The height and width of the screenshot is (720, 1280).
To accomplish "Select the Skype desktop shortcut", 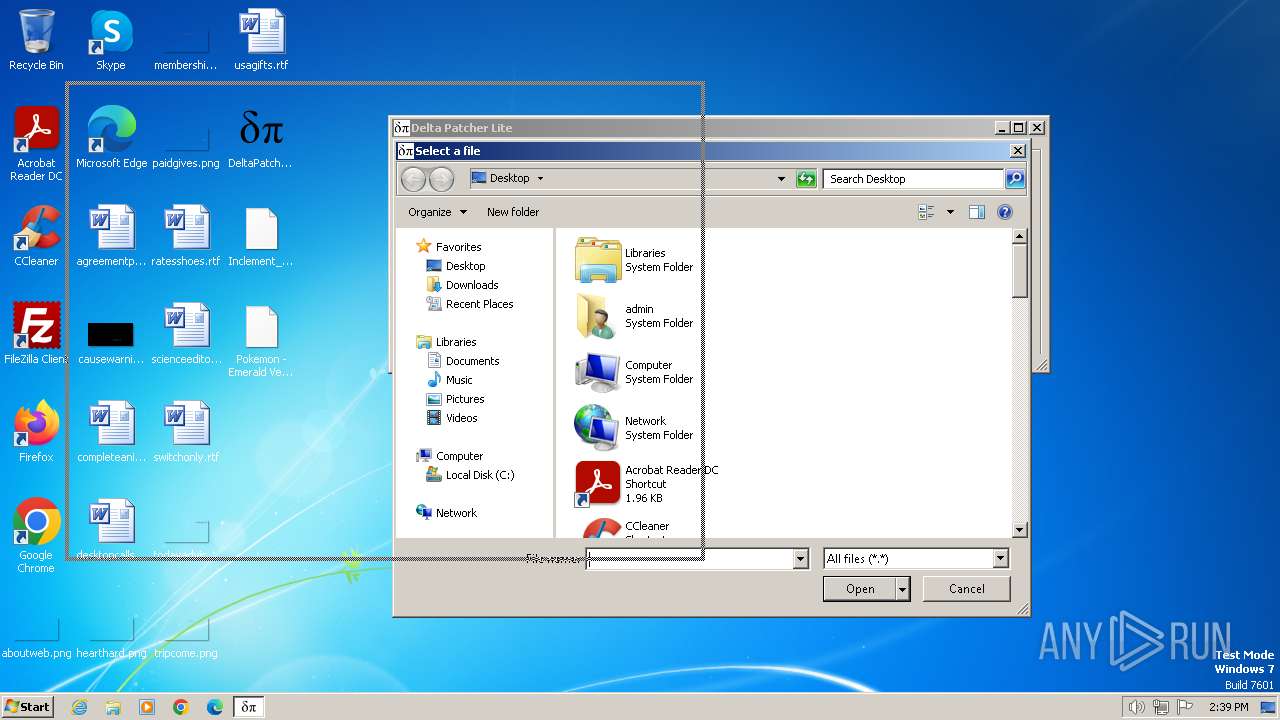I will pos(111,40).
